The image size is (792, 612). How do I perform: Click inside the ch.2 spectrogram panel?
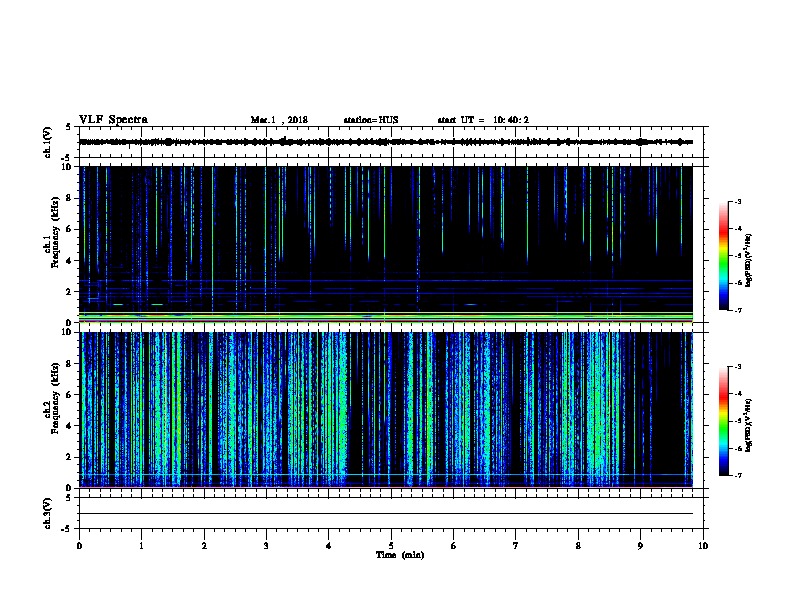point(386,410)
